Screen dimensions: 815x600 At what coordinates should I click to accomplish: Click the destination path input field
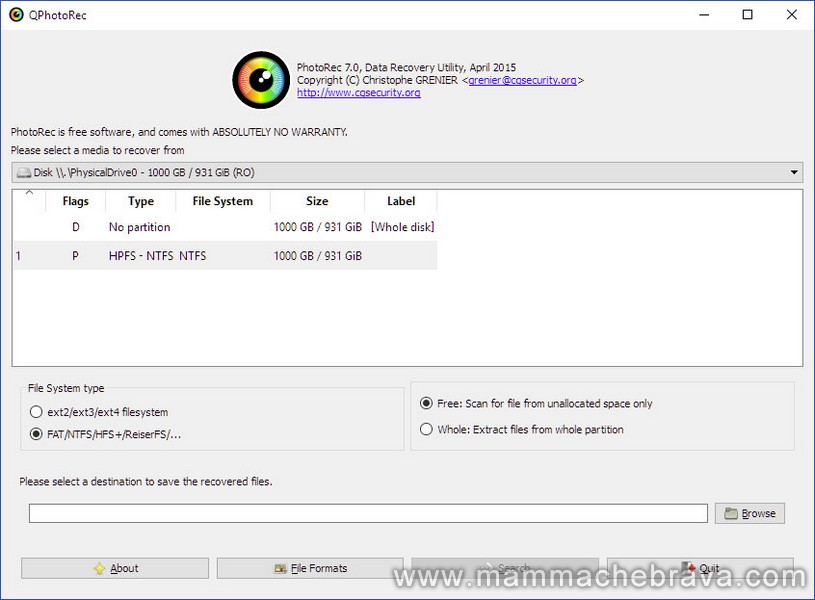click(368, 513)
